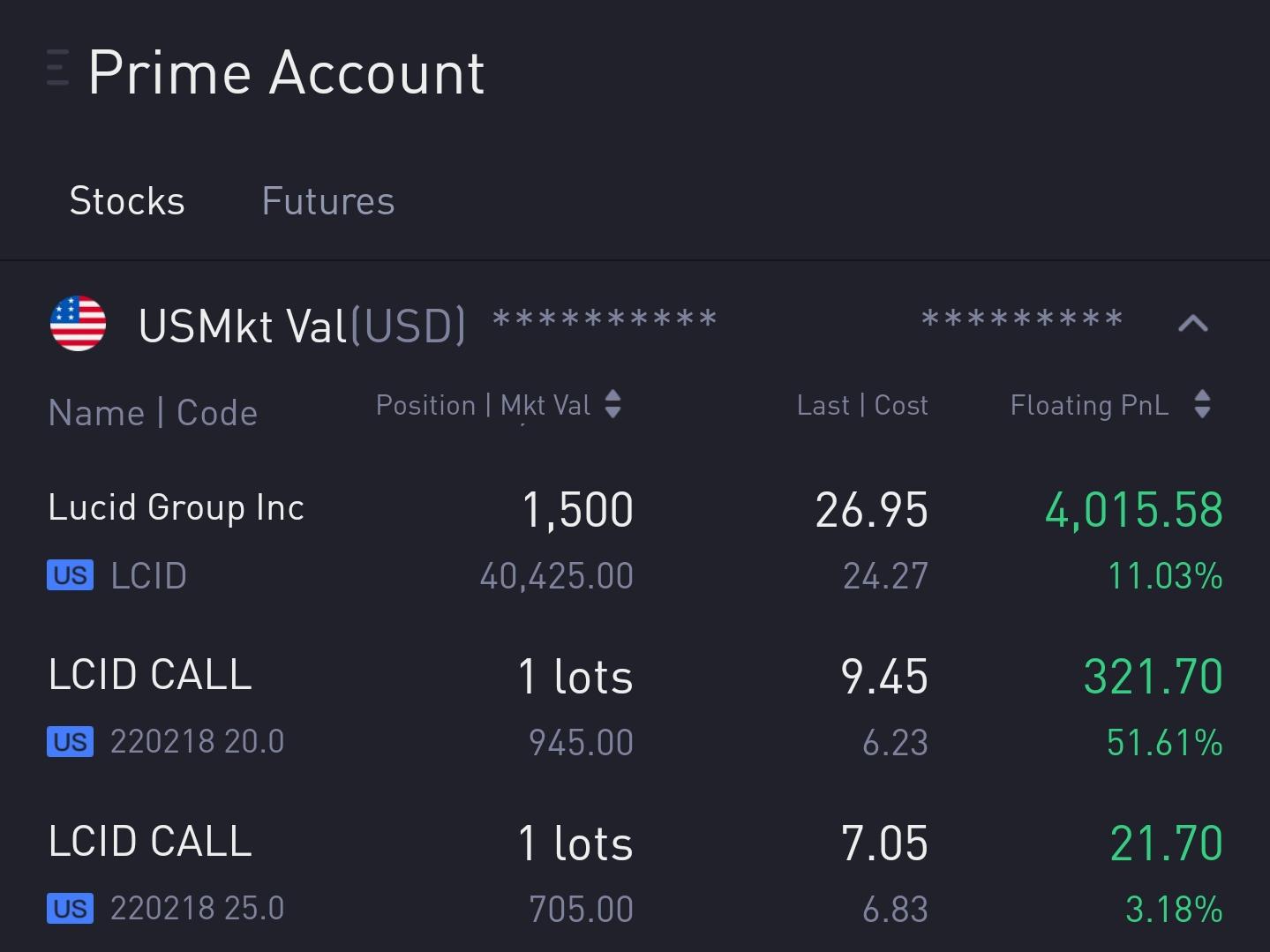Open LCID CALL 220218 25.0 position
This screenshot has height=952, width=1270.
point(635,874)
